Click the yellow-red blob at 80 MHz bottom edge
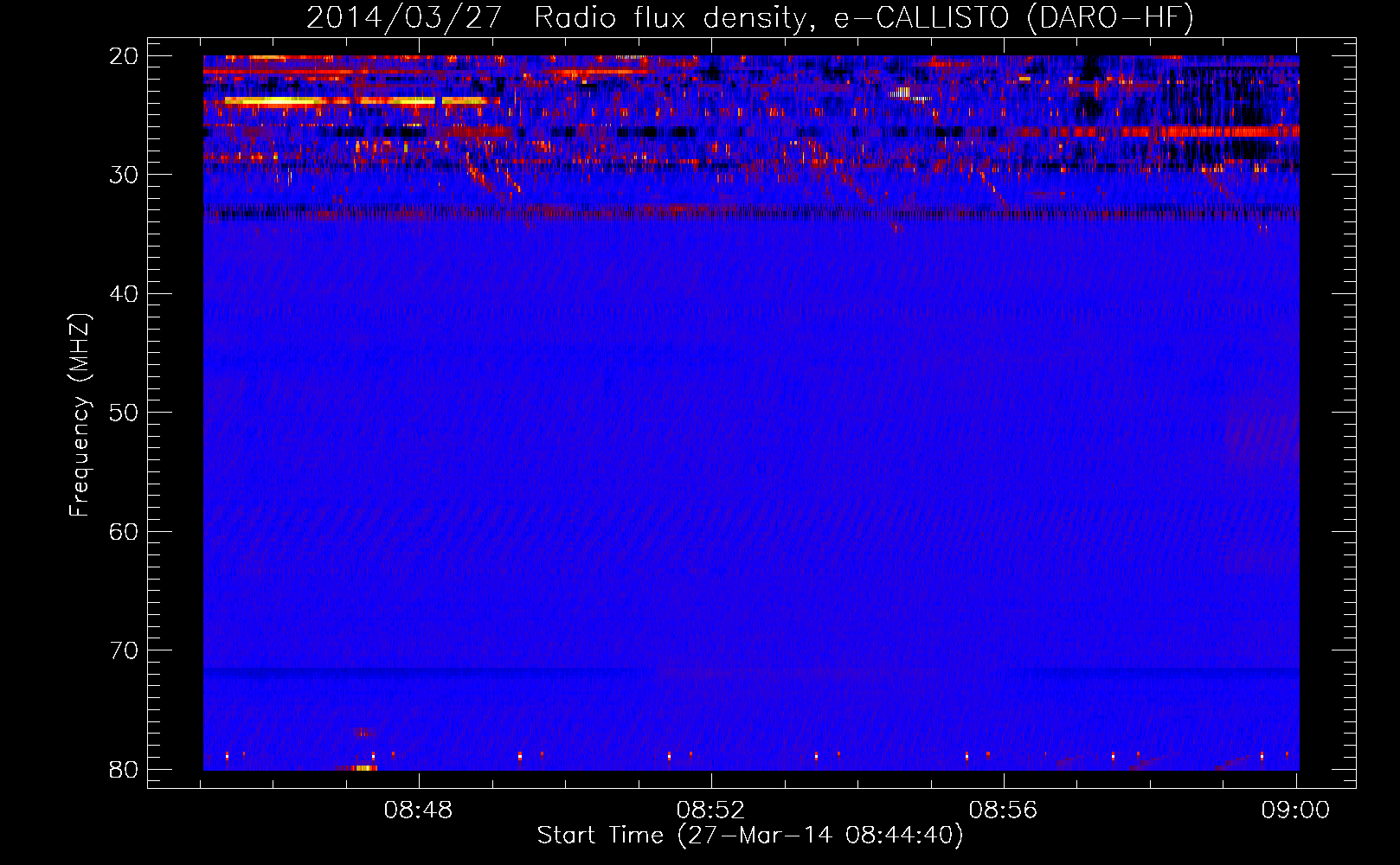This screenshot has height=865, width=1400. point(363,768)
